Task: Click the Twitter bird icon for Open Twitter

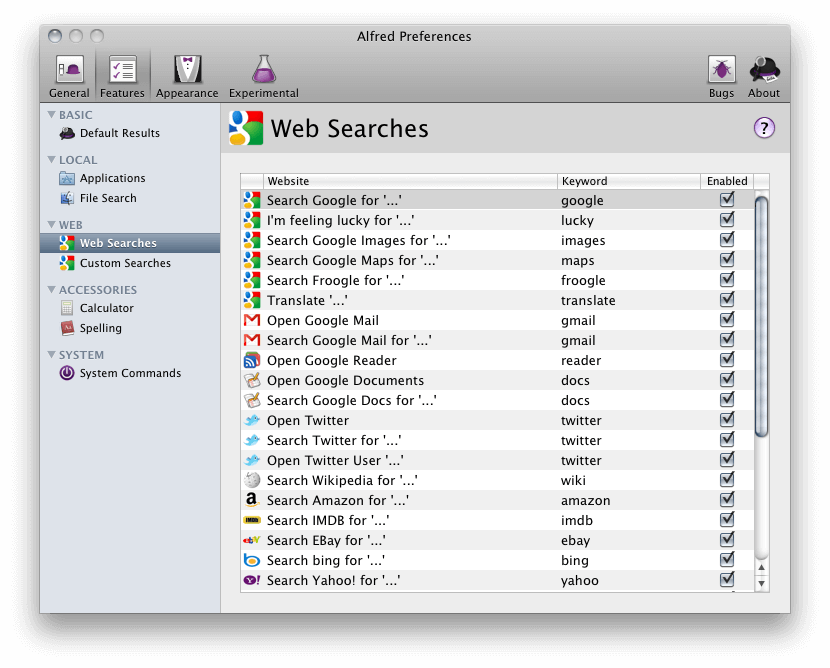Action: point(253,420)
